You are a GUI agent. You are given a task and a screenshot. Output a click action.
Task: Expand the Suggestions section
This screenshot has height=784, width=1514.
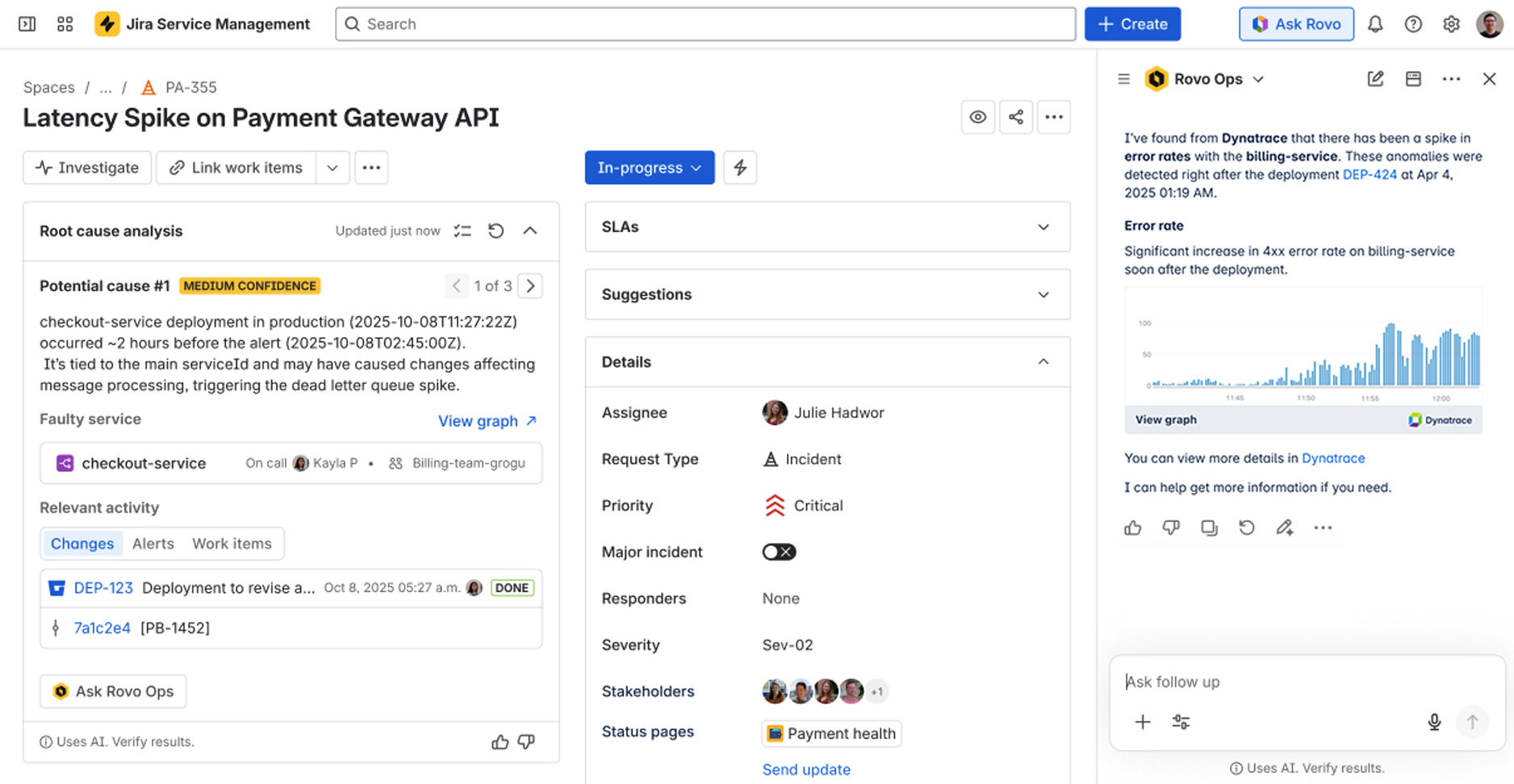pos(1043,294)
